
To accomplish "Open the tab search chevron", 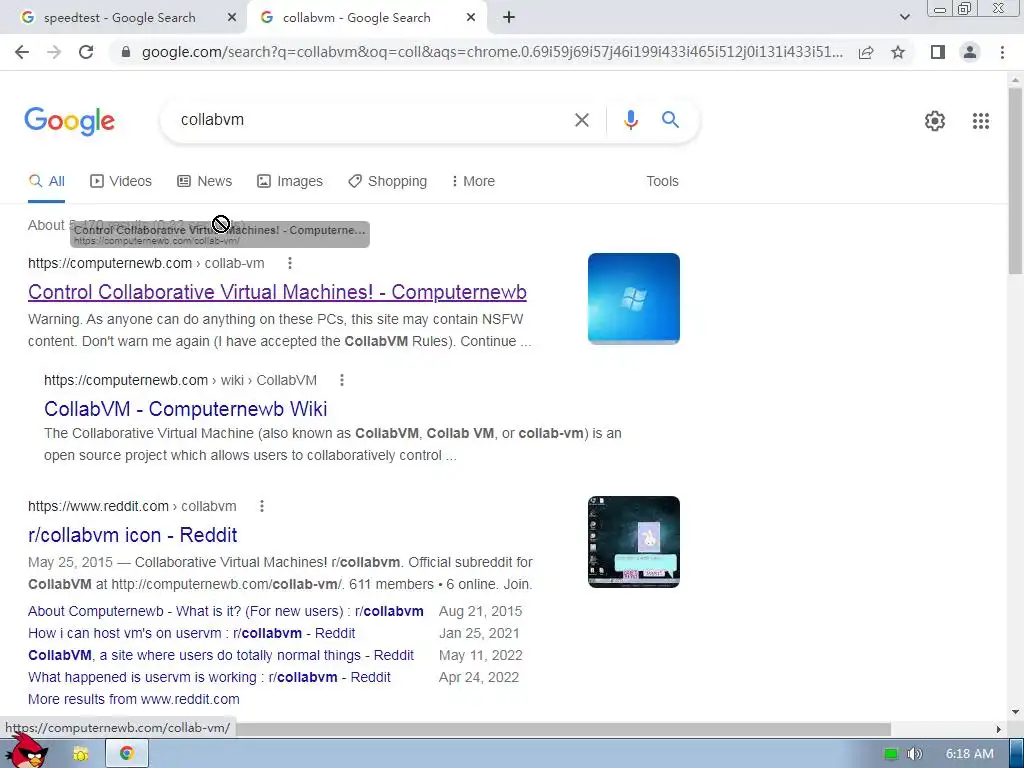I will point(904,18).
